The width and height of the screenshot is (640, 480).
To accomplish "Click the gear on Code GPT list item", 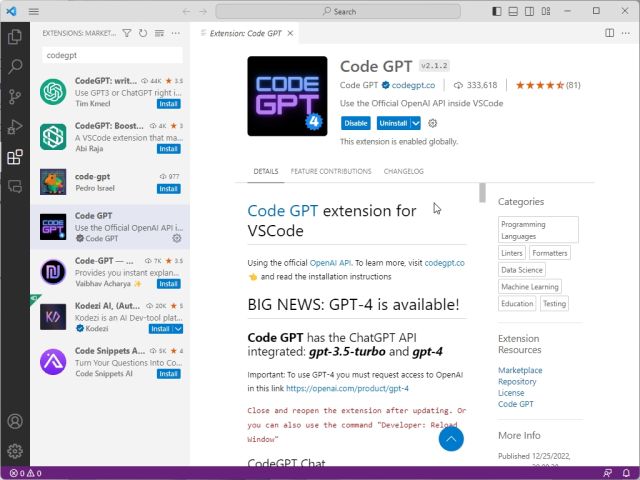I will click(x=177, y=238).
